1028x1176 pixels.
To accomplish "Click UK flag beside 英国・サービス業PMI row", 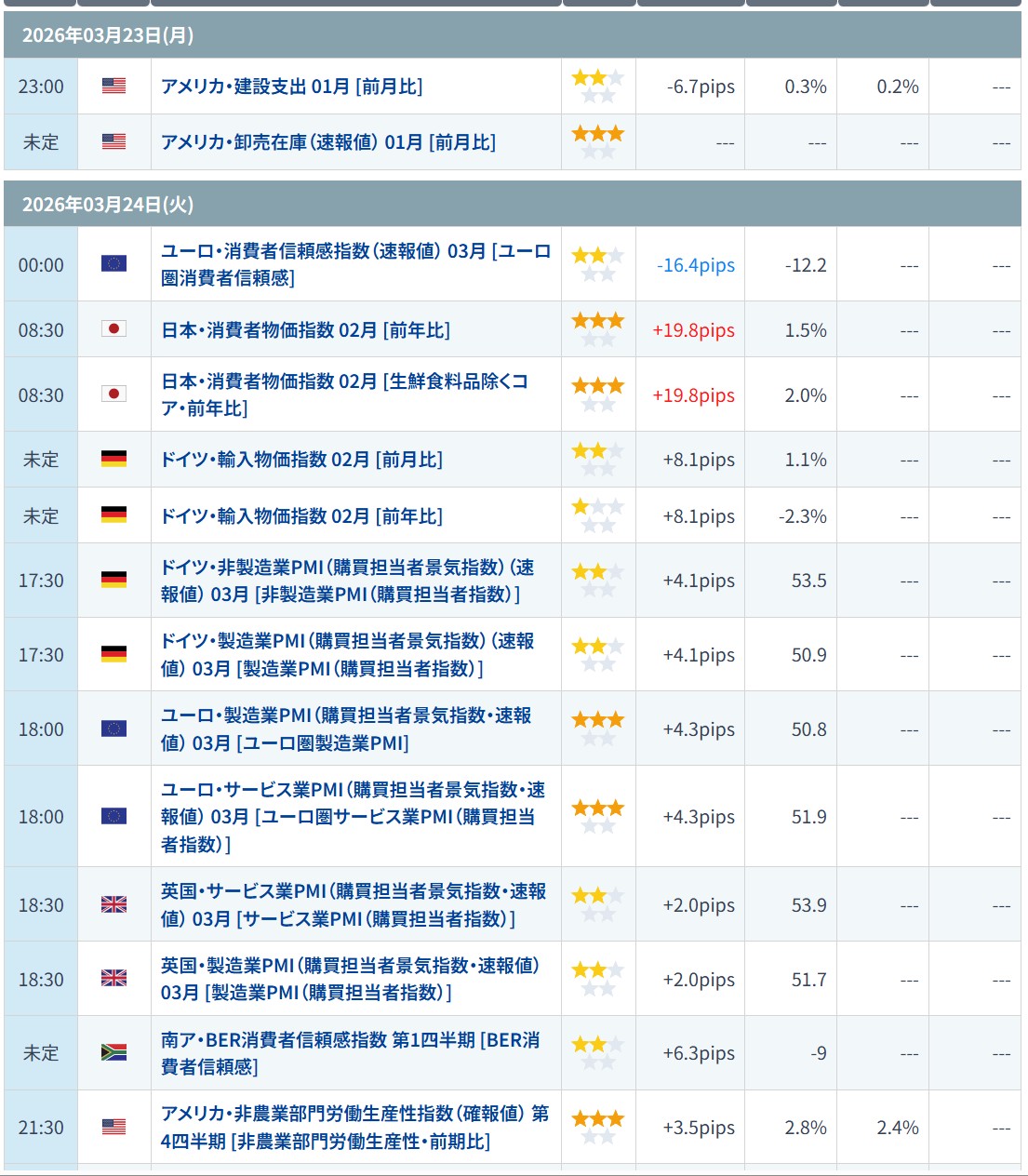I will click(113, 904).
